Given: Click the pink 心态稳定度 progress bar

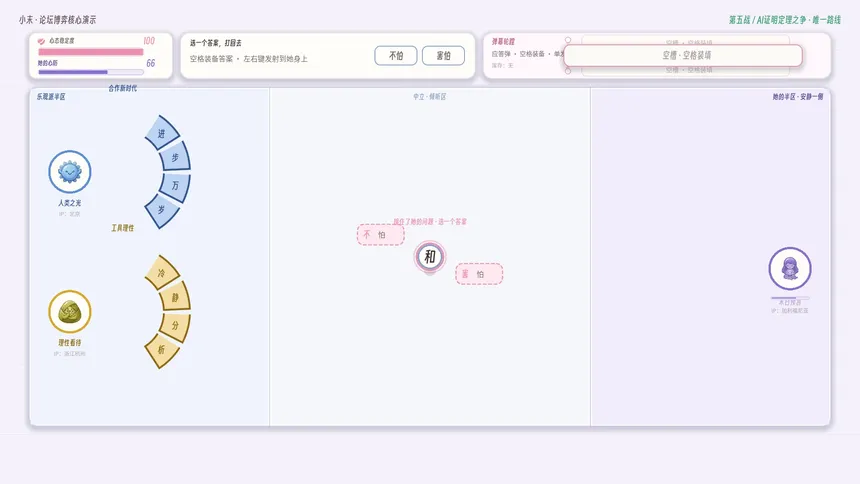Looking at the screenshot, I should coord(90,52).
